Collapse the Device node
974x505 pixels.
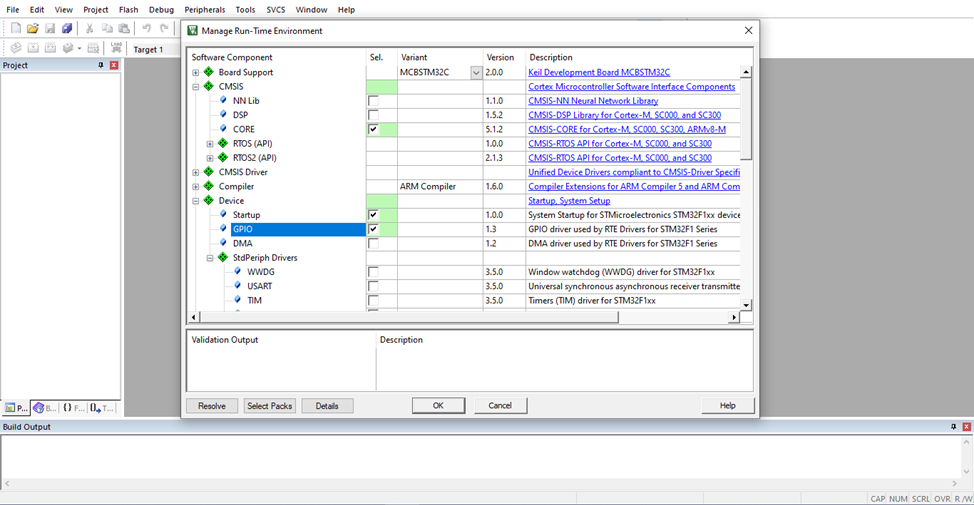(x=196, y=201)
